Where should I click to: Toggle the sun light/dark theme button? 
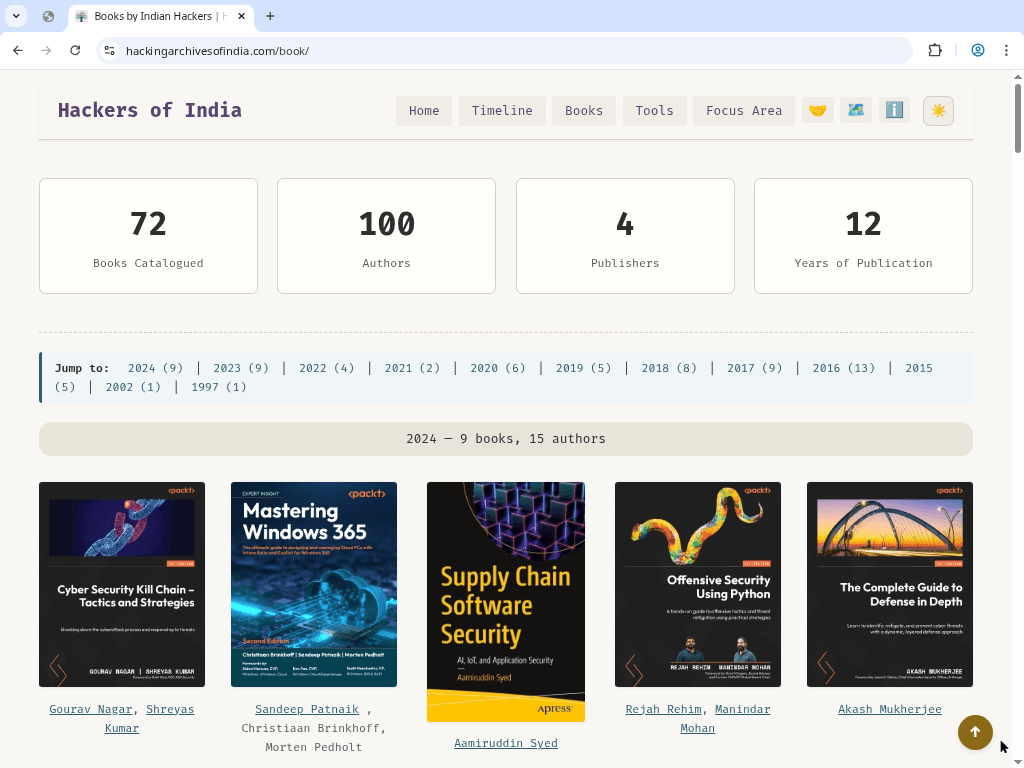pyautogui.click(x=938, y=111)
